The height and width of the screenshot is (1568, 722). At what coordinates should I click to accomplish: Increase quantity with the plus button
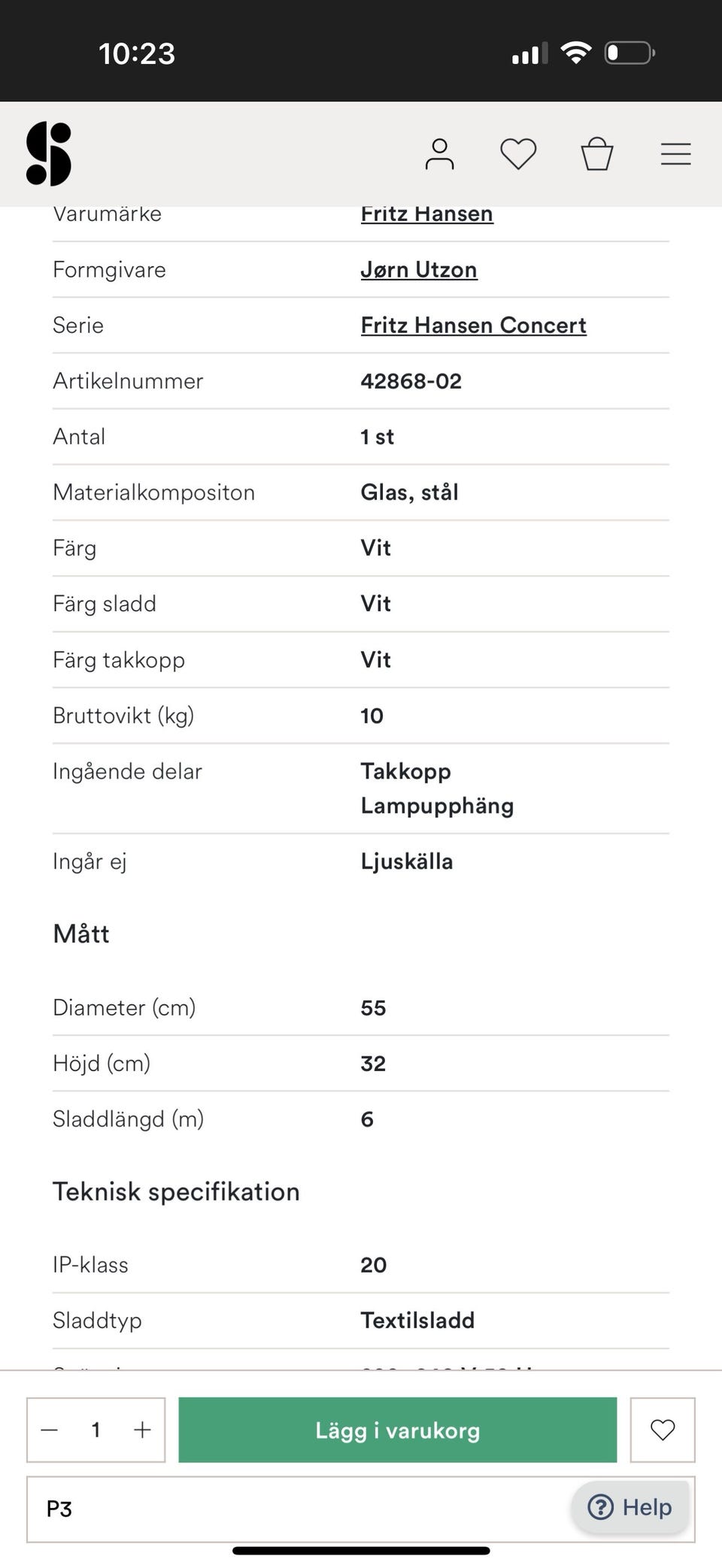click(x=142, y=1430)
